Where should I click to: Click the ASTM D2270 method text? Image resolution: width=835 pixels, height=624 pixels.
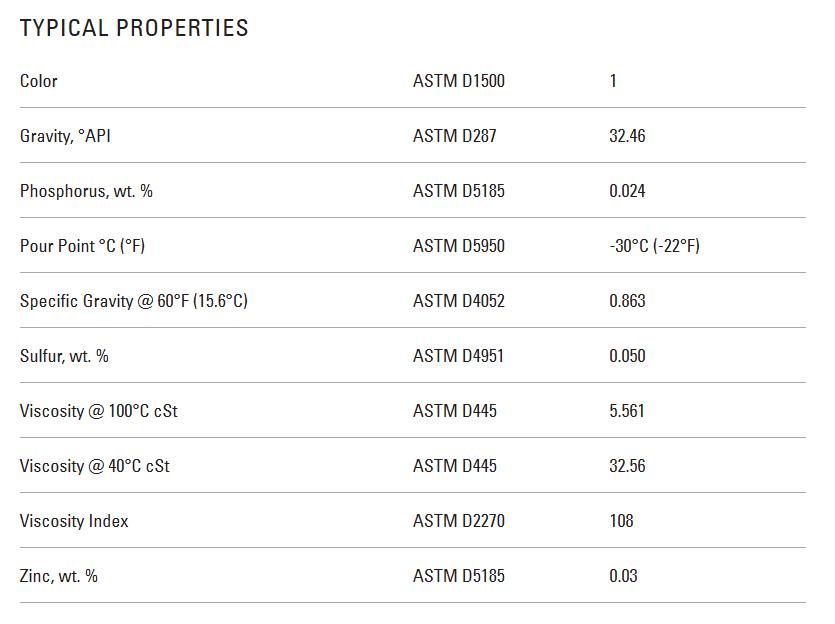(x=458, y=521)
